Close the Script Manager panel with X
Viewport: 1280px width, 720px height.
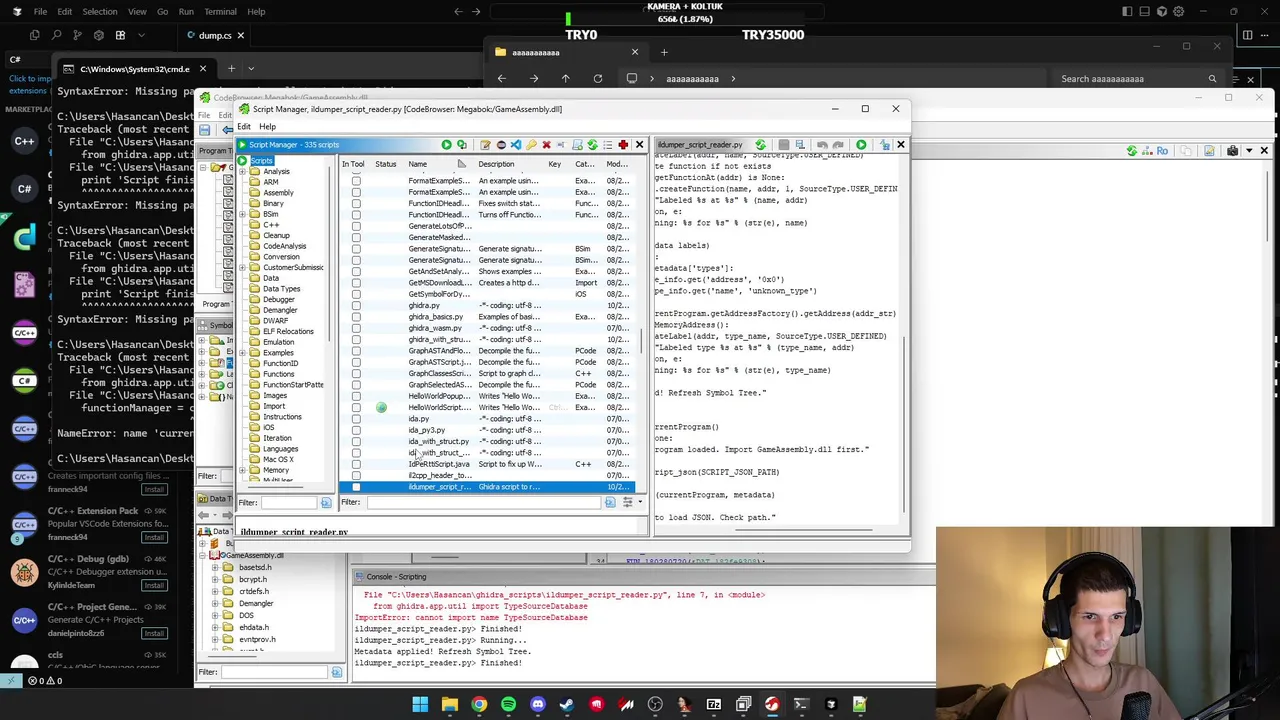click(x=639, y=145)
